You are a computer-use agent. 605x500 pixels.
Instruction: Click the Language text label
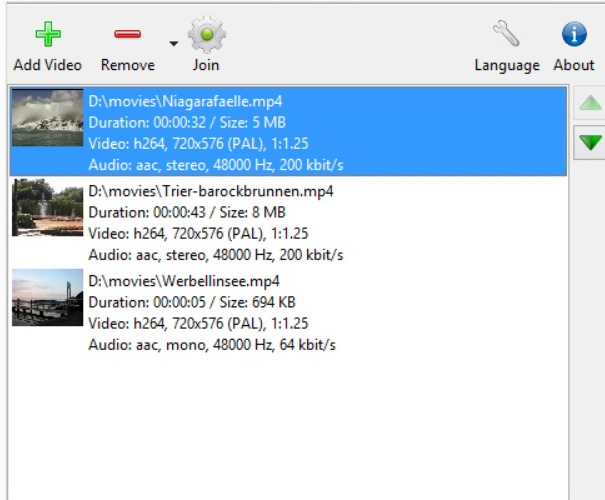point(507,66)
